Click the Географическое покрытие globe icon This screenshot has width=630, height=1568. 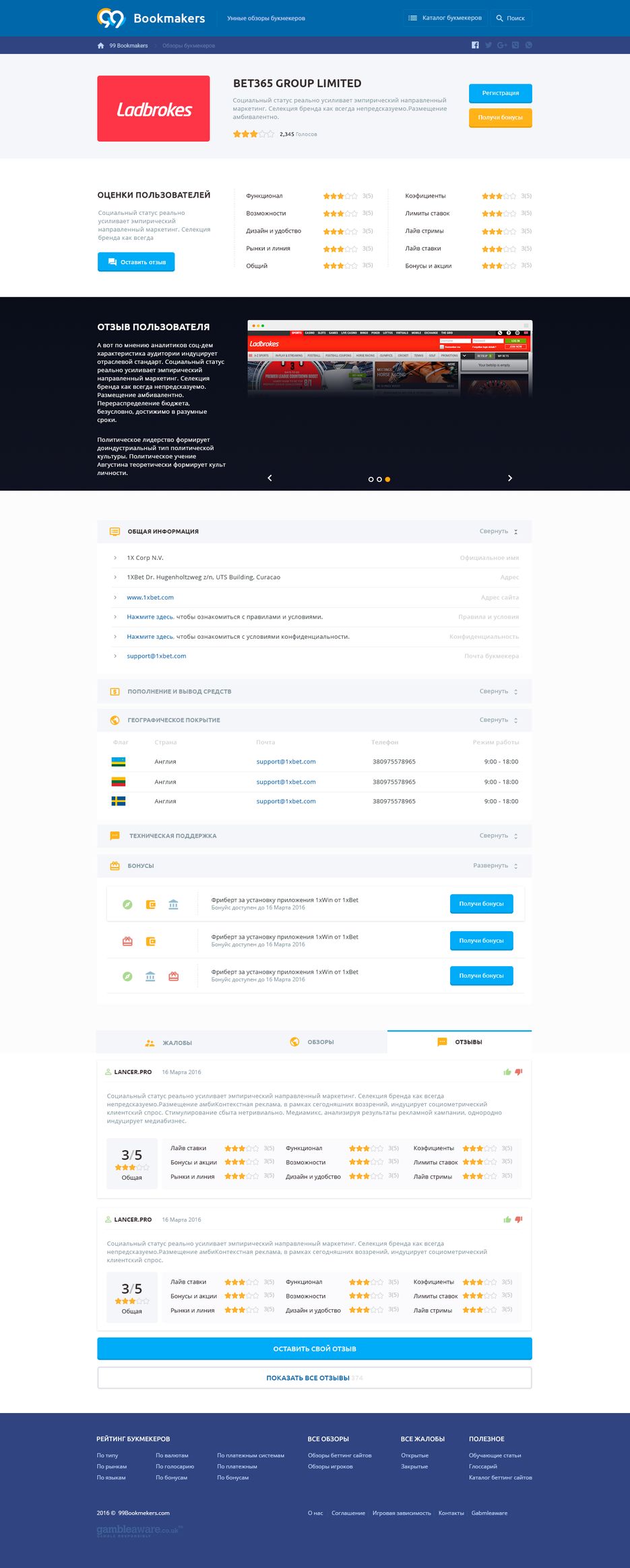tap(115, 720)
